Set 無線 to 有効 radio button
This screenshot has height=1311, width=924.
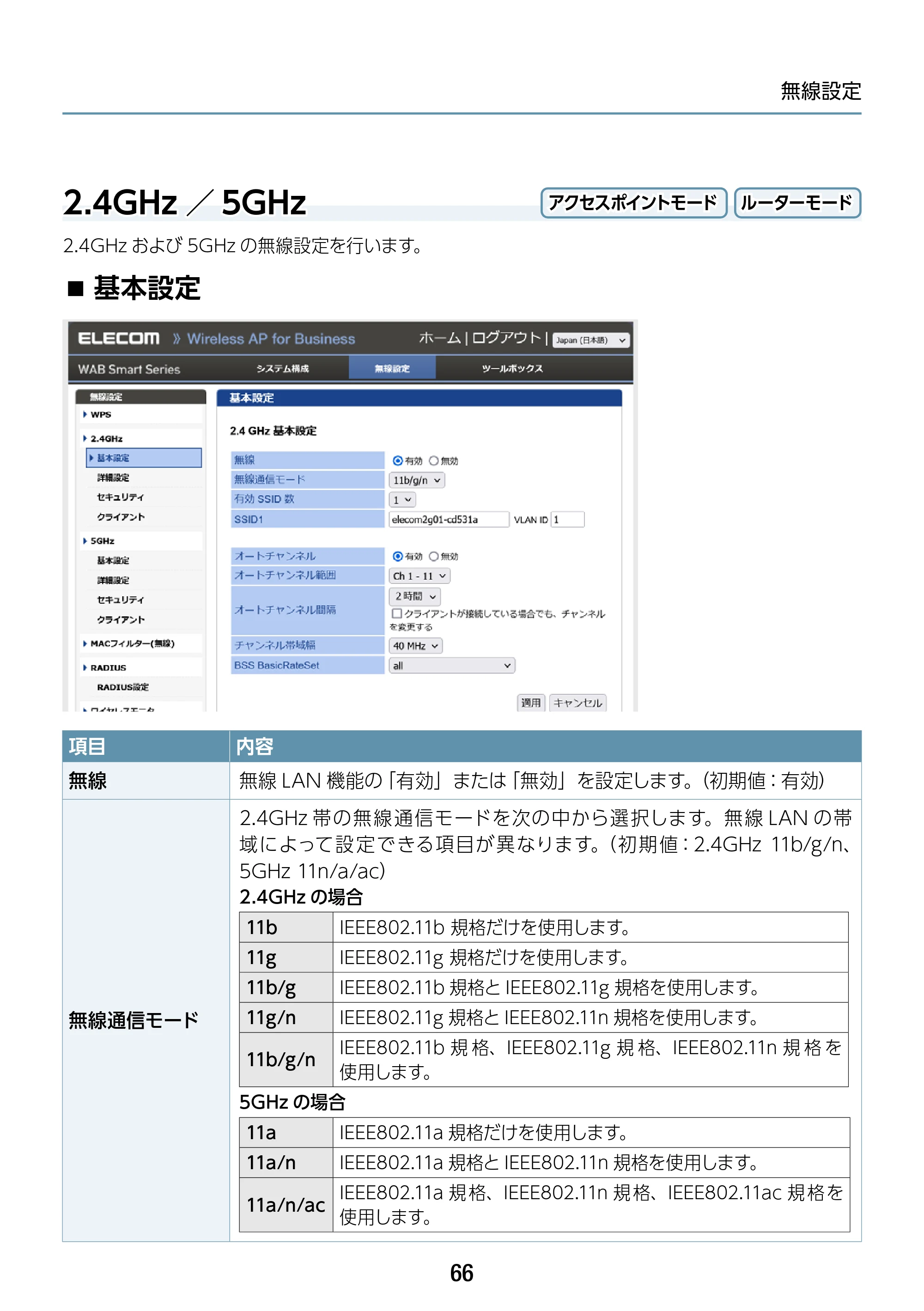pos(397,461)
